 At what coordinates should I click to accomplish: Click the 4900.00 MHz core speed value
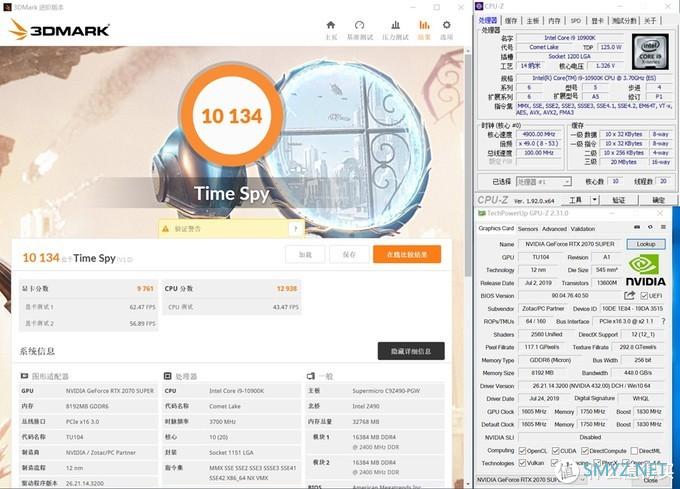[539, 134]
